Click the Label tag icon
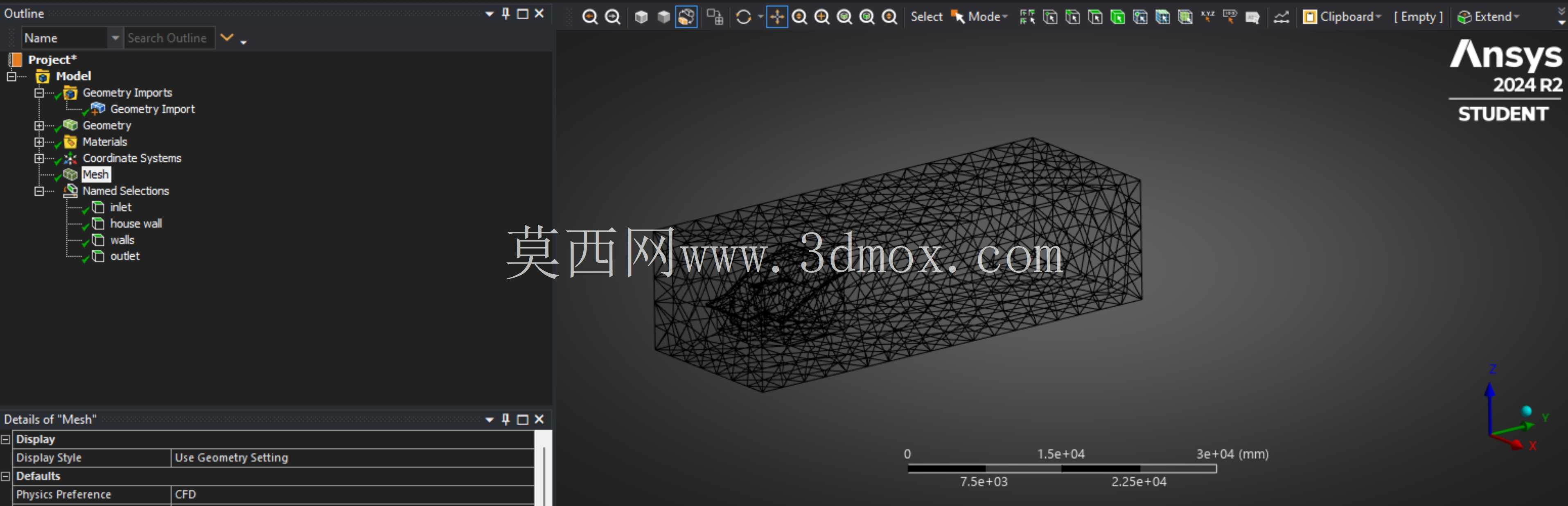This screenshot has height=506, width=1568. [1230, 17]
